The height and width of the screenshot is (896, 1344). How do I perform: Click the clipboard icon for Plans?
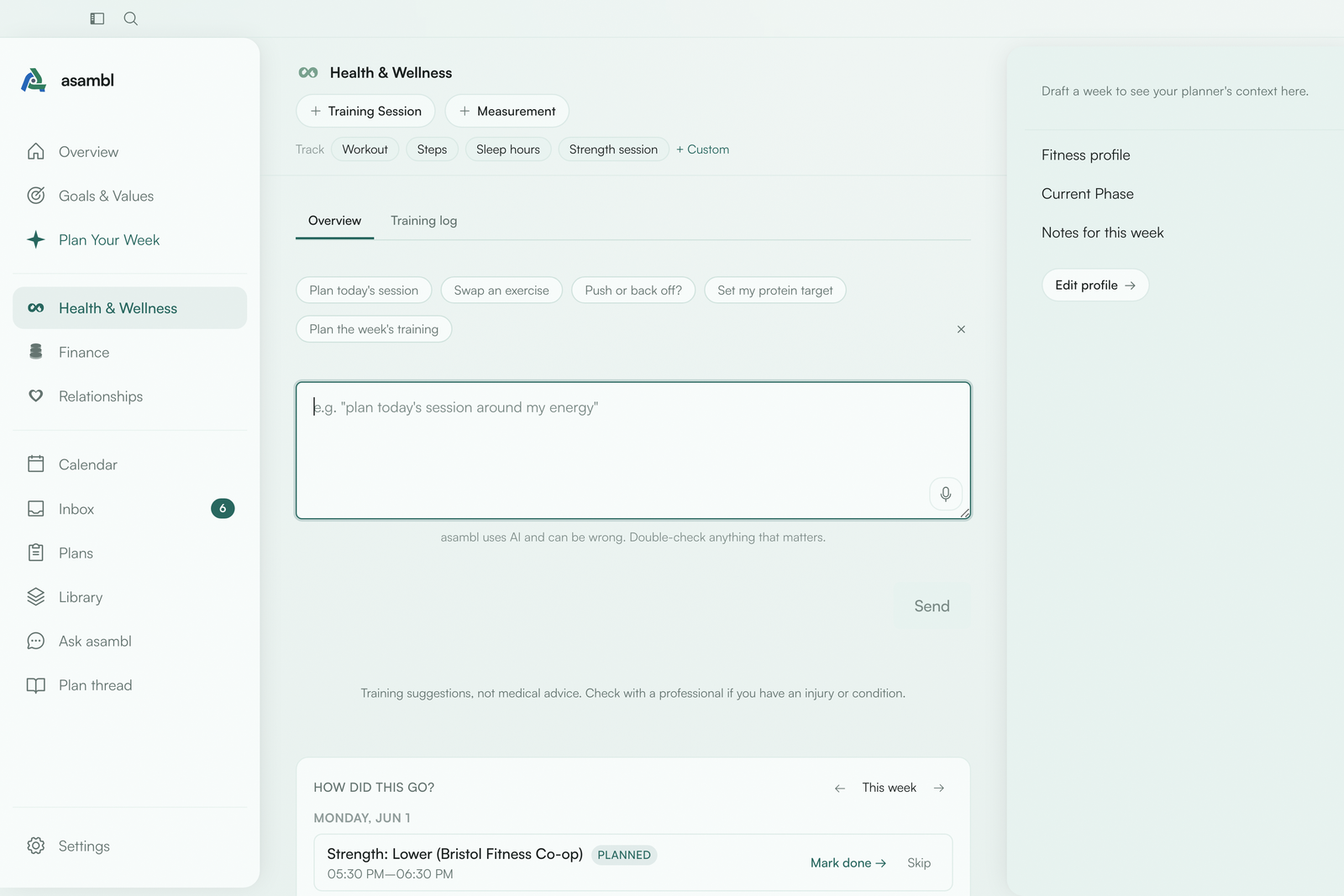click(36, 553)
